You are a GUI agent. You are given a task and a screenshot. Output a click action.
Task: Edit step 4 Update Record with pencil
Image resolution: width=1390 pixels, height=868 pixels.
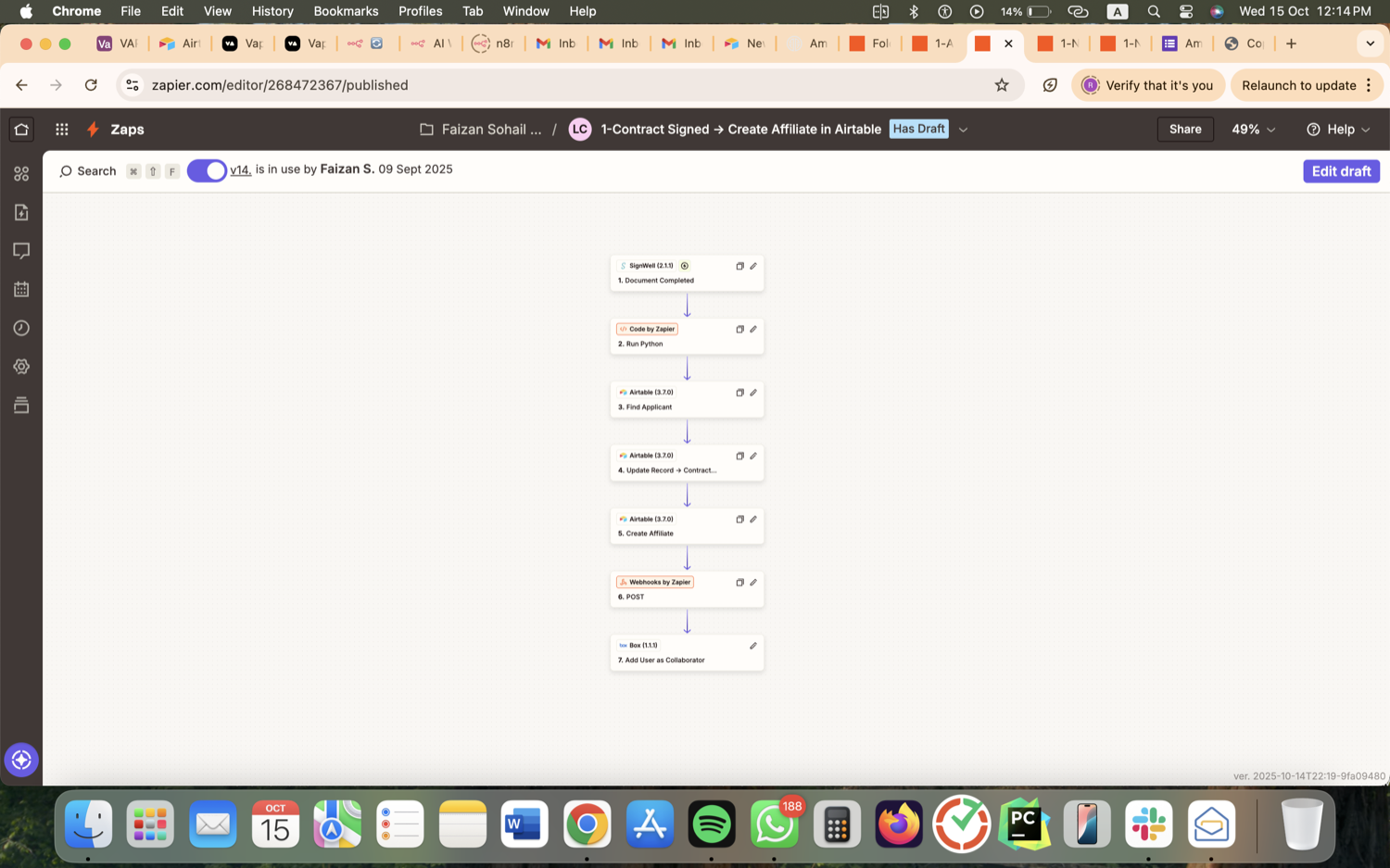[753, 456]
